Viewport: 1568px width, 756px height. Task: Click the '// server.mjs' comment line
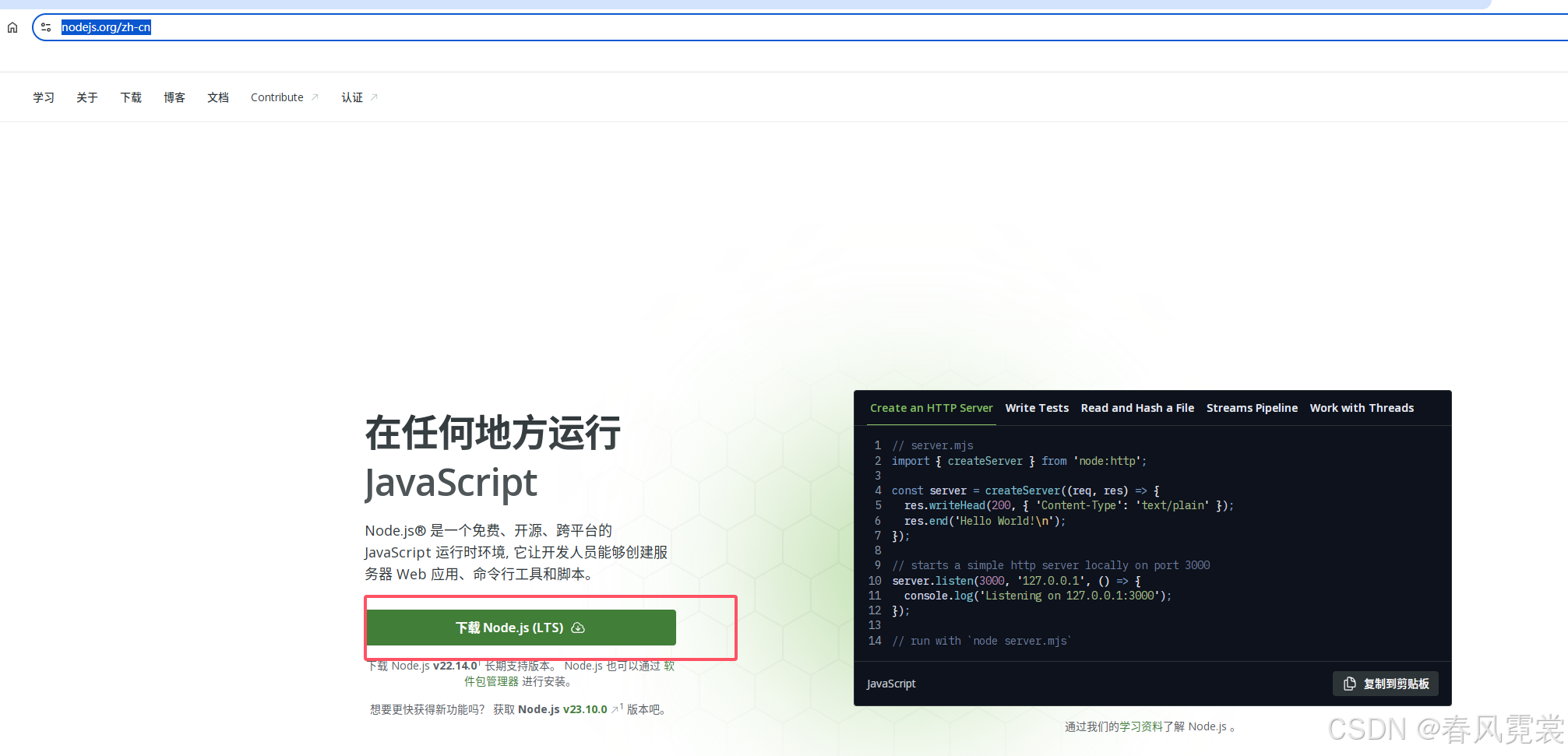point(932,445)
